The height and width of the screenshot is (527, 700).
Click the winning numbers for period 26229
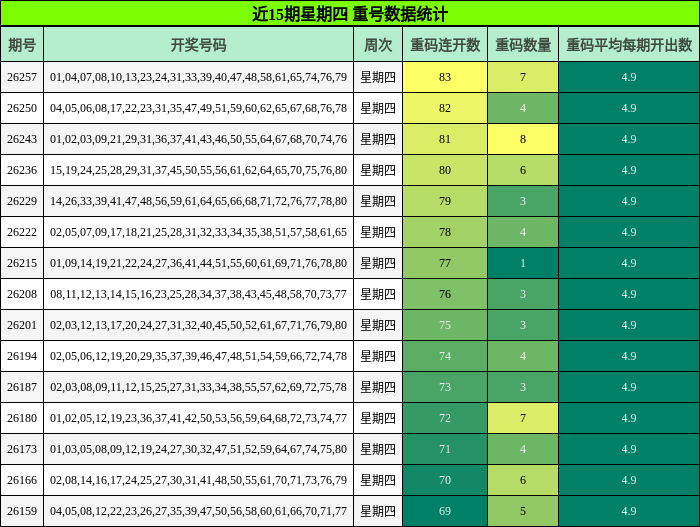199,201
